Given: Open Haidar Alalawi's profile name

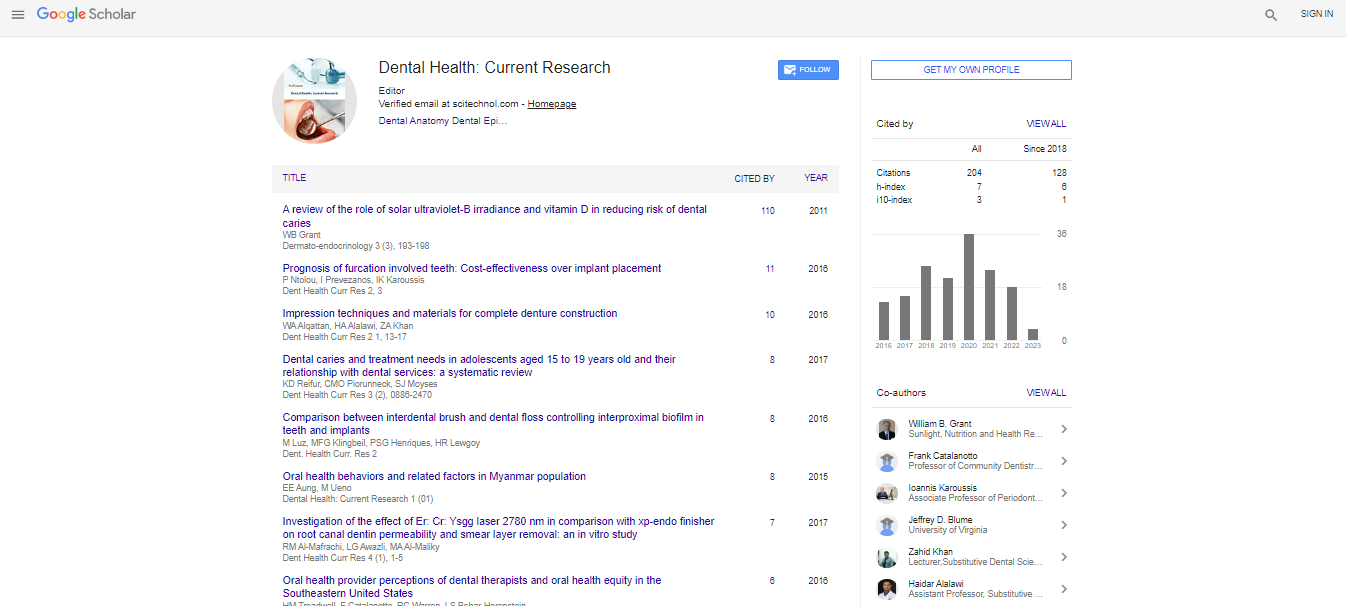Looking at the screenshot, I should point(936,584).
